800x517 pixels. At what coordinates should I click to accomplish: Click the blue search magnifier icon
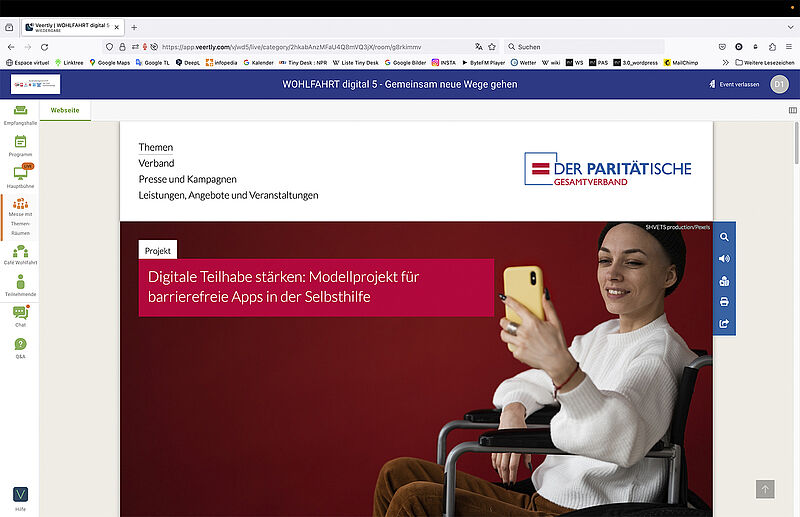point(724,237)
